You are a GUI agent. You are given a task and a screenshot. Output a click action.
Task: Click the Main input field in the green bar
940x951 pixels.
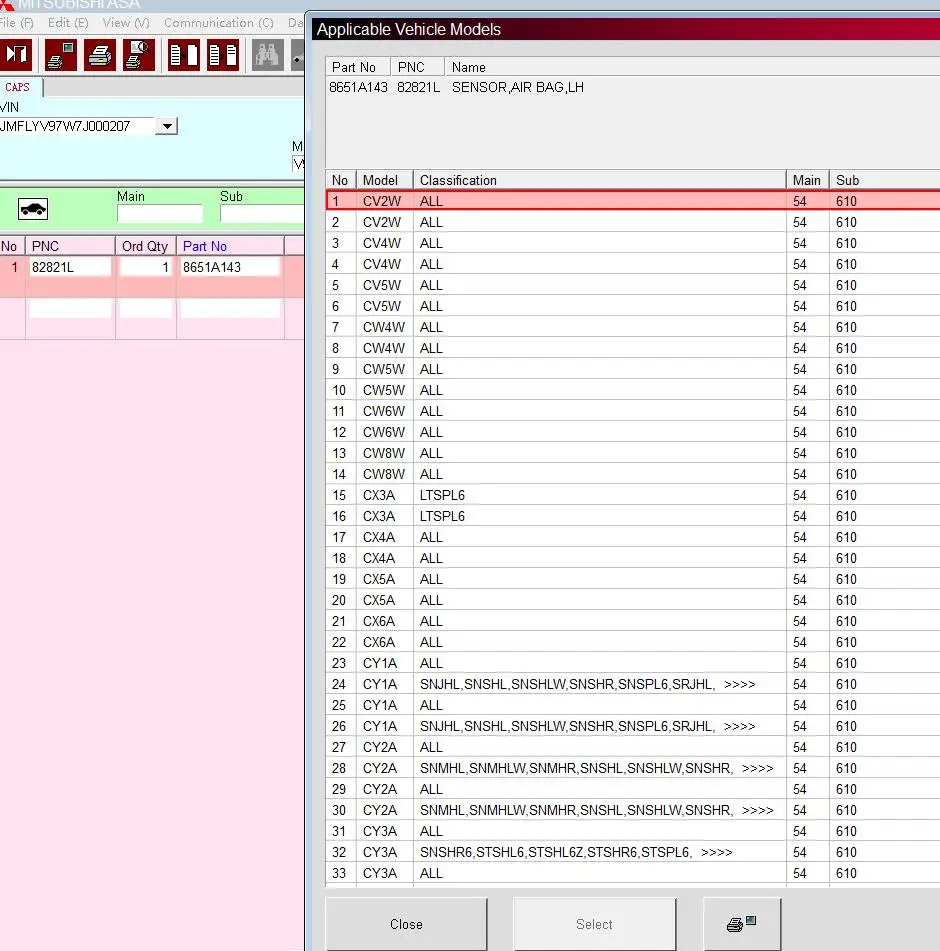tap(159, 213)
